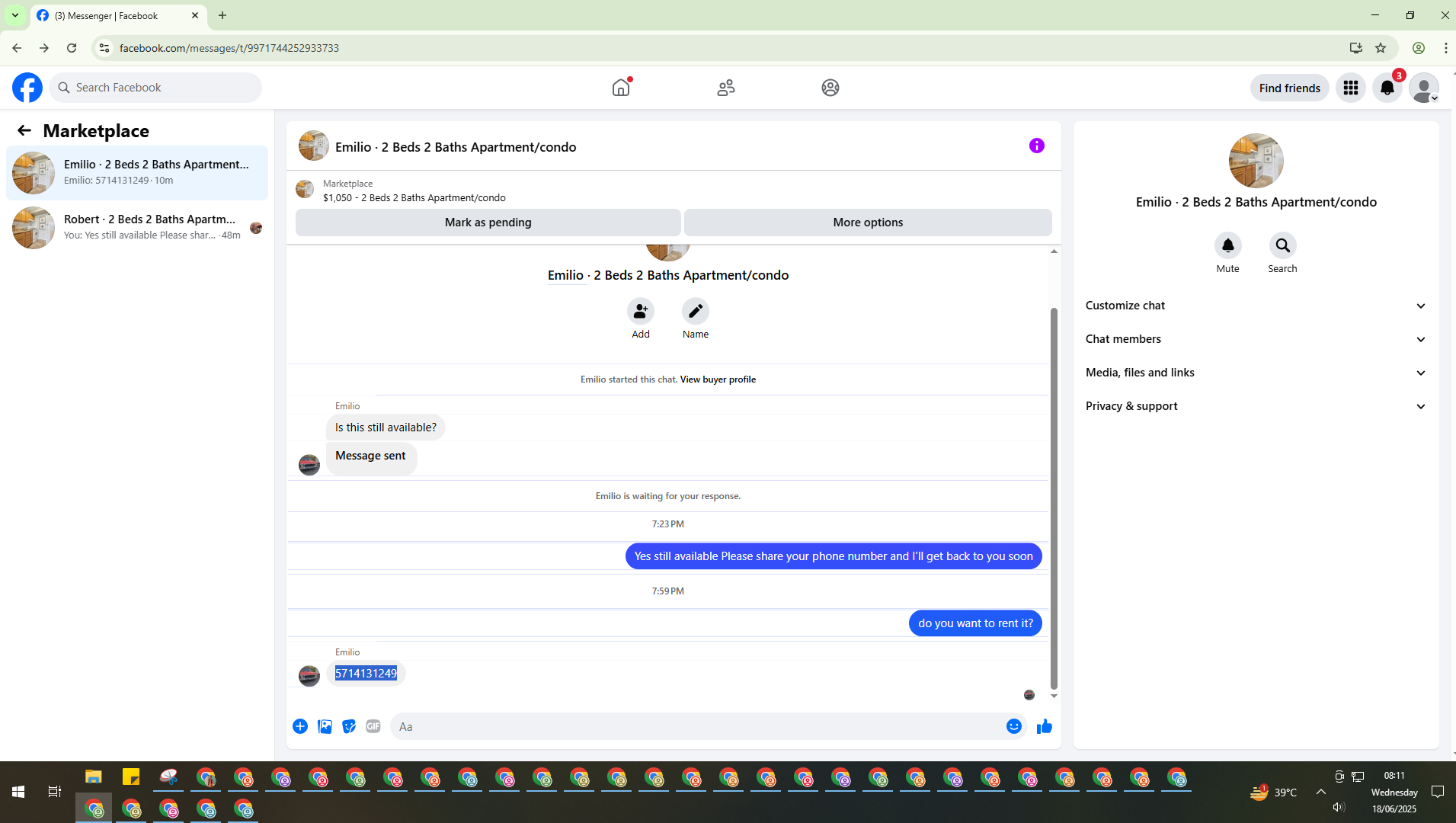
Task: Open the tab search dropdown
Action: 15,15
